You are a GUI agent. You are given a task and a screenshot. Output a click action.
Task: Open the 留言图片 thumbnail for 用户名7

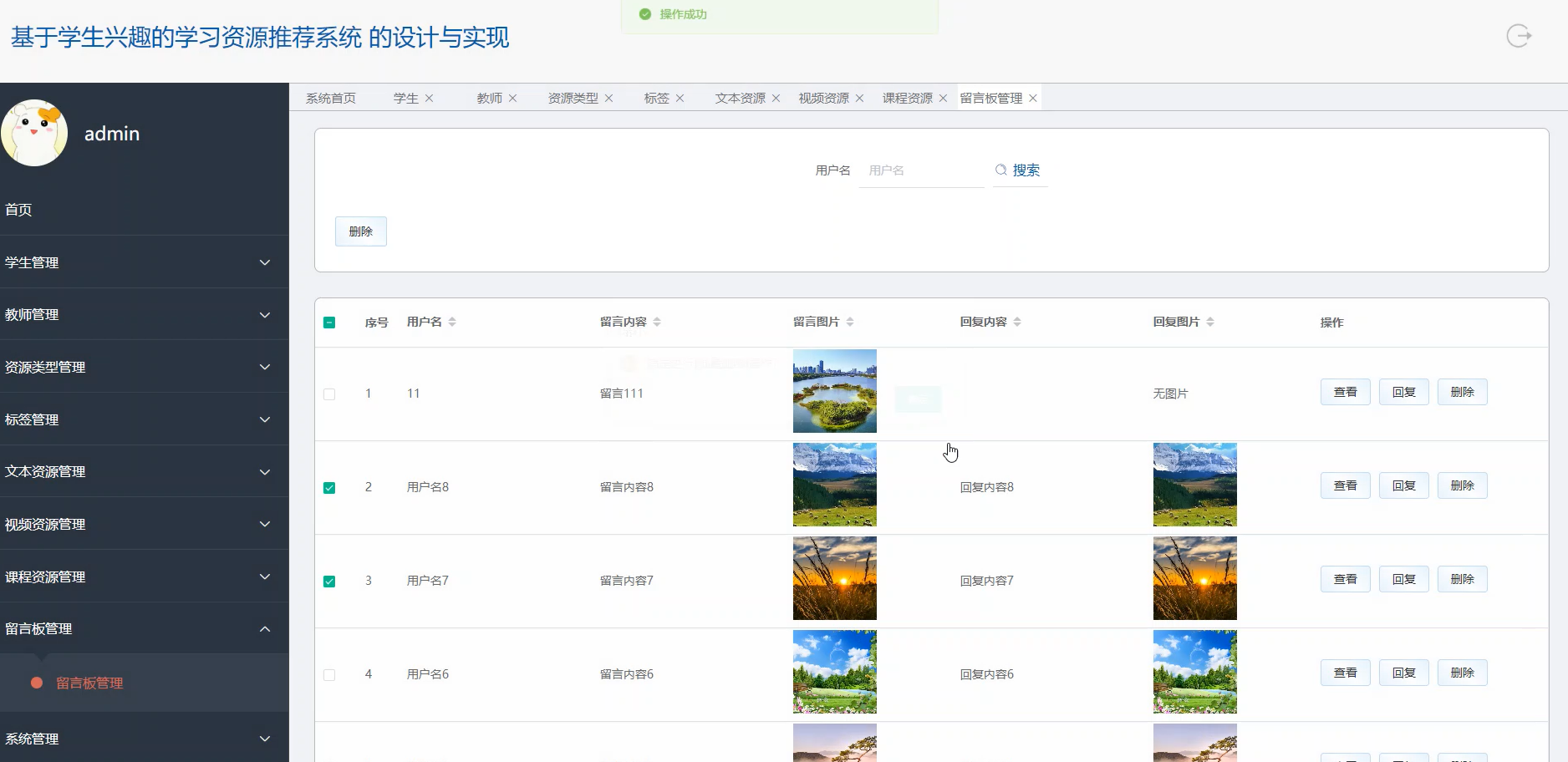(x=835, y=578)
